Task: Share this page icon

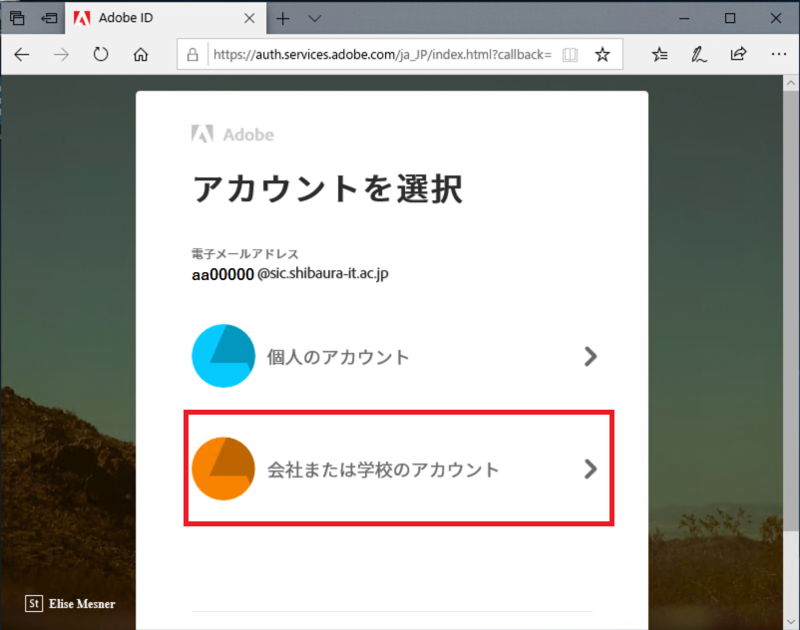Action: pyautogui.click(x=738, y=54)
